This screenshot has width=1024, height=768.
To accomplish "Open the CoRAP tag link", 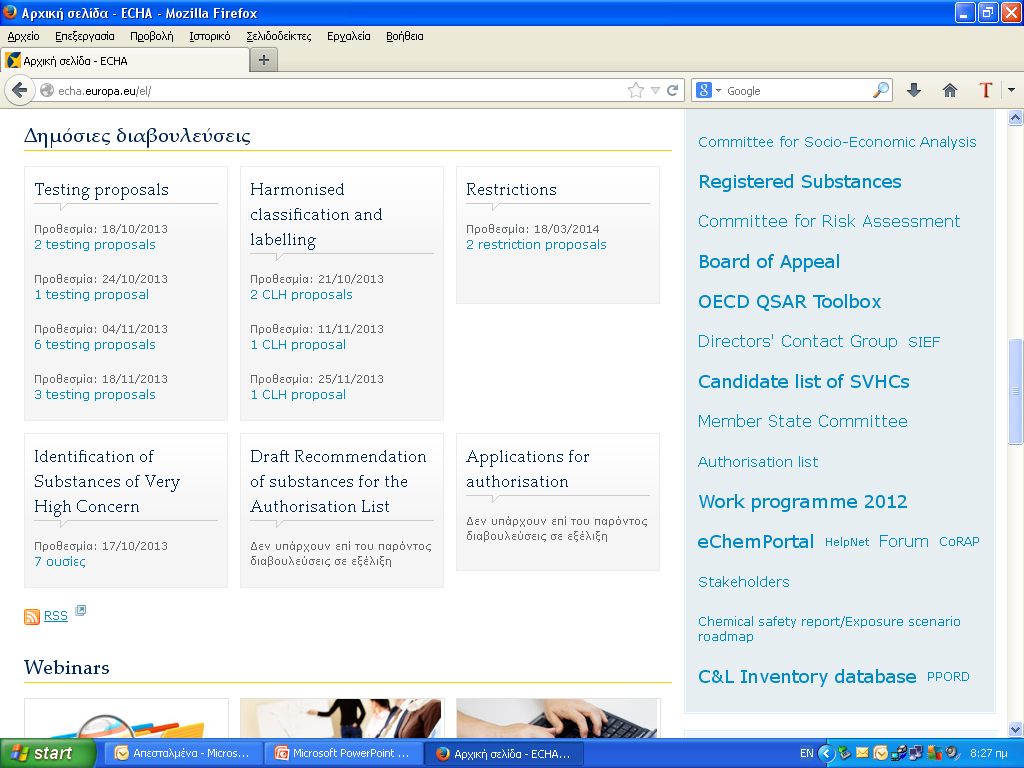I will tap(959, 541).
